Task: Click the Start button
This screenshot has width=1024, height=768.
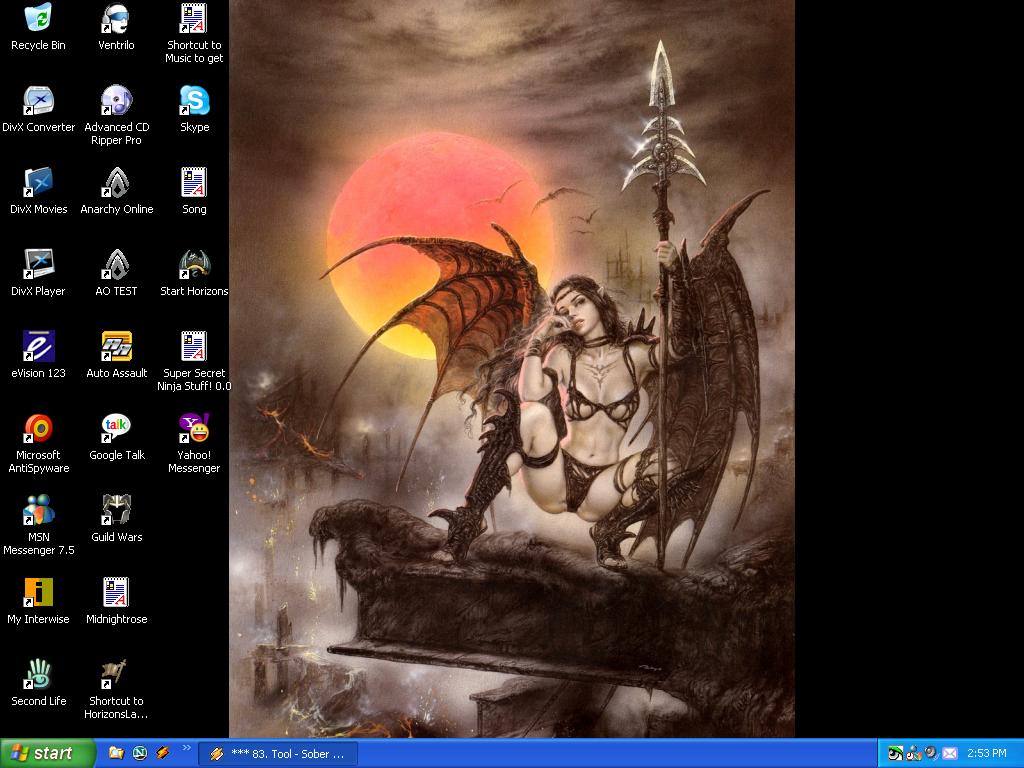Action: [x=47, y=753]
